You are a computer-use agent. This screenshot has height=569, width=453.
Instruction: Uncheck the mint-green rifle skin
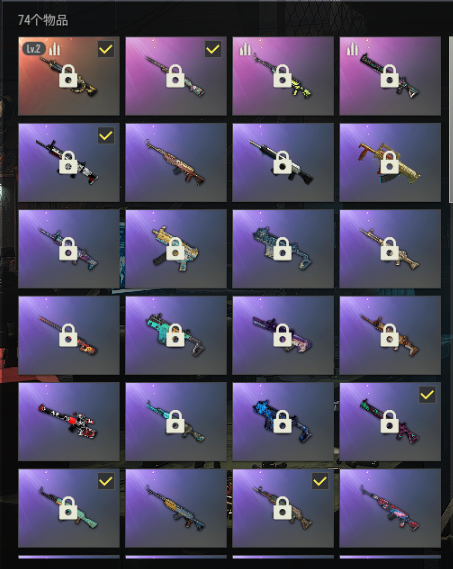pyautogui.click(x=106, y=481)
